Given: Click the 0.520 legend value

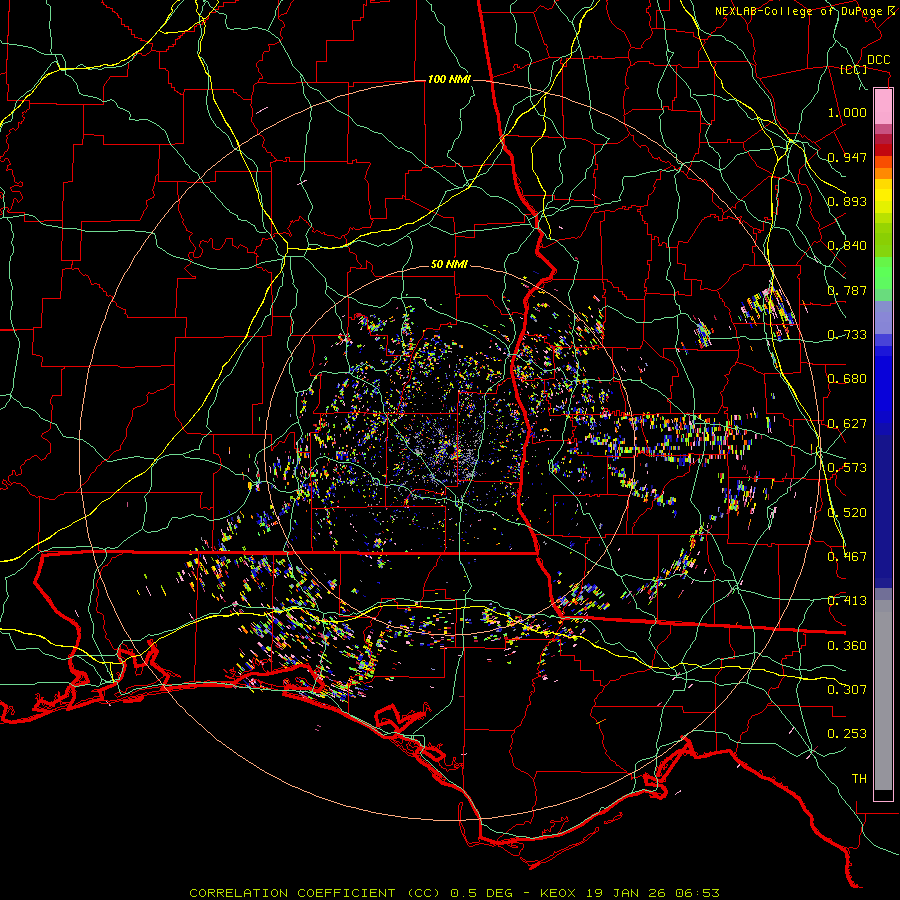Looking at the screenshot, I should [x=847, y=513].
